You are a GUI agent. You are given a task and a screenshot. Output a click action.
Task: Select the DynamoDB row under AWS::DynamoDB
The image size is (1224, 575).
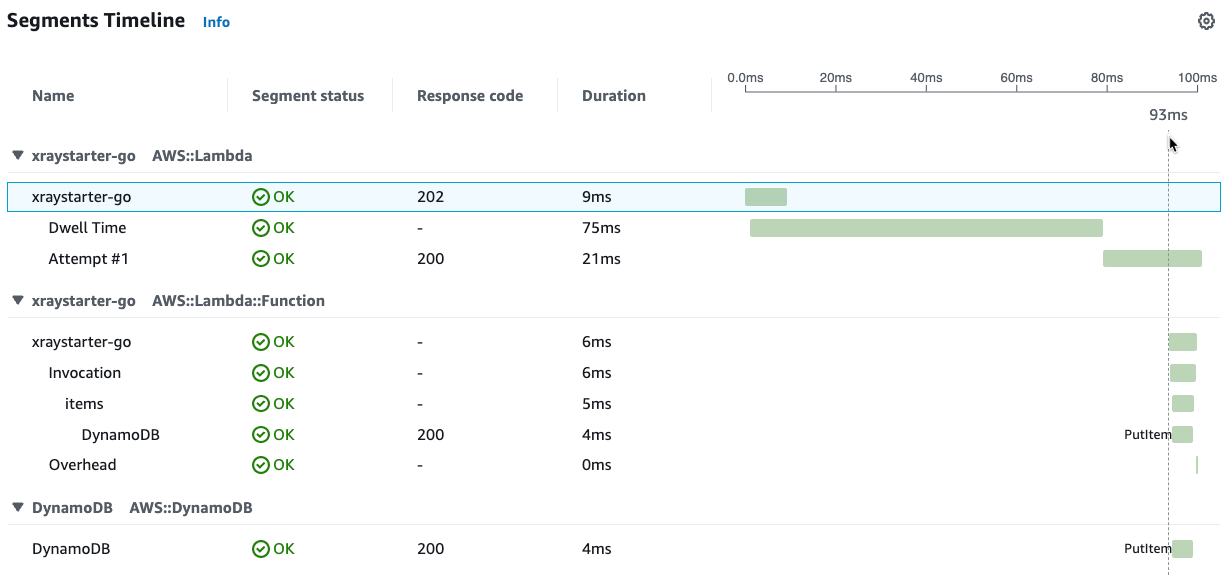point(613,549)
